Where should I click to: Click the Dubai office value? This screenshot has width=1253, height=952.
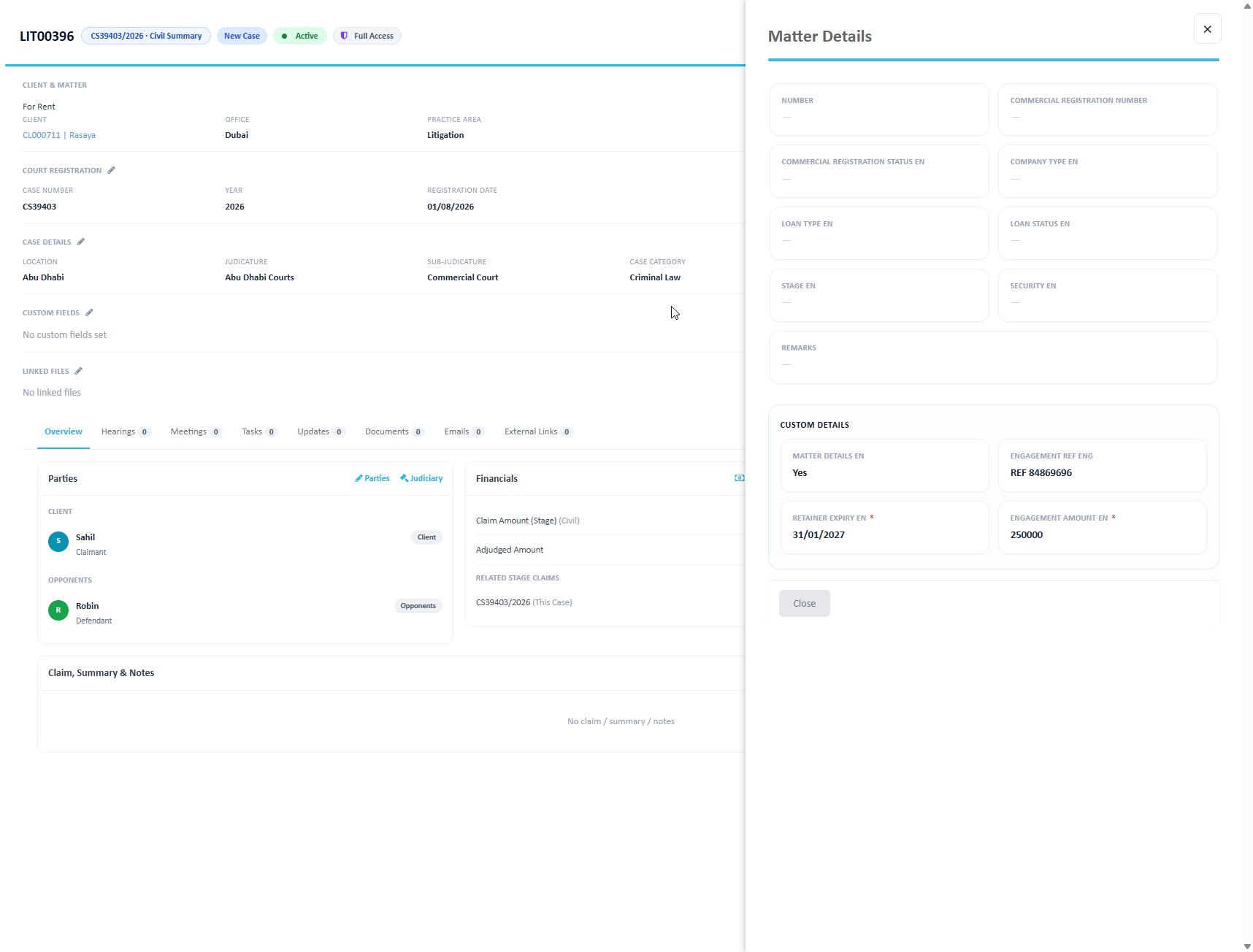pyautogui.click(x=237, y=135)
